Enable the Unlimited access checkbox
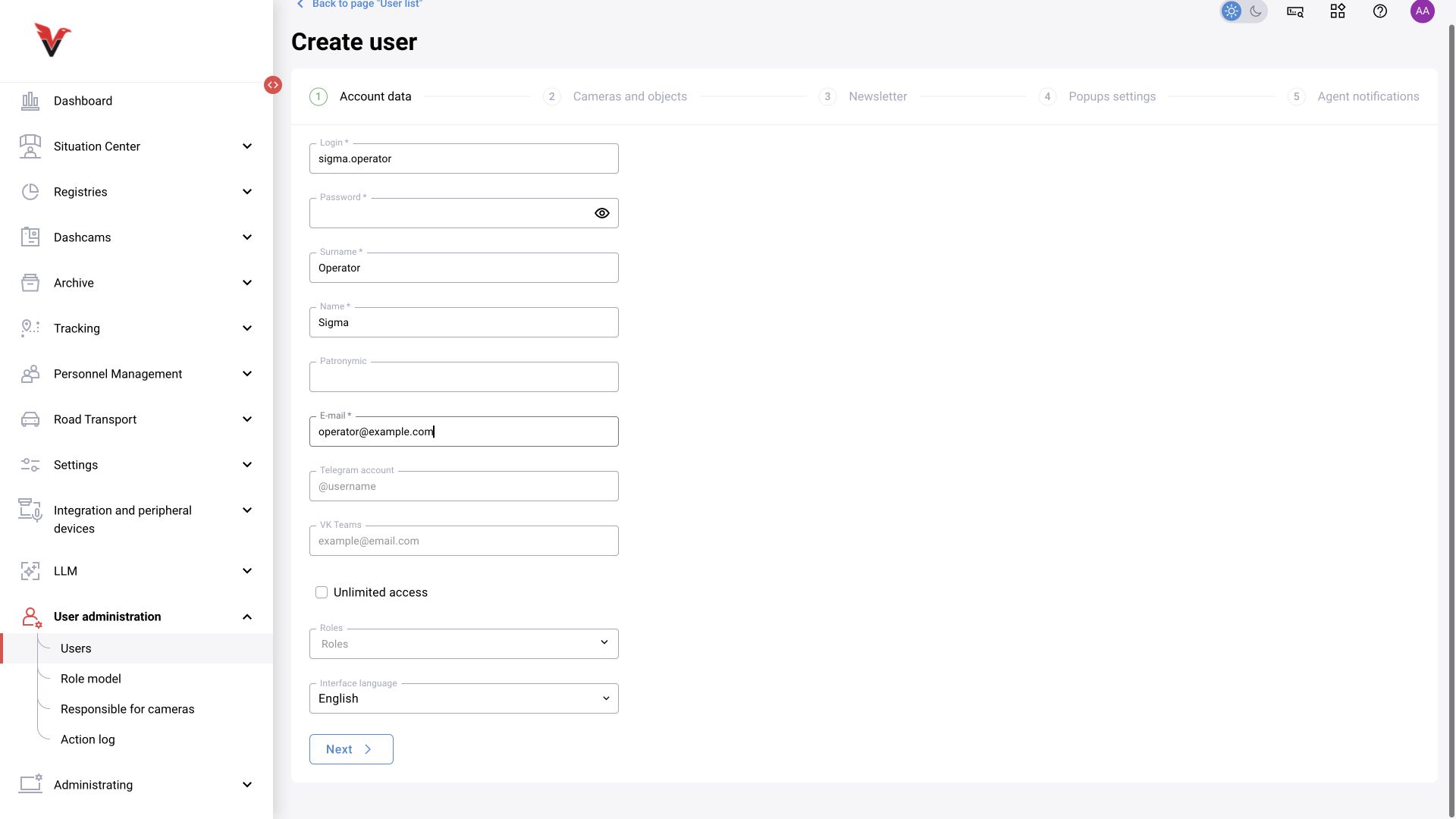 pyautogui.click(x=322, y=592)
